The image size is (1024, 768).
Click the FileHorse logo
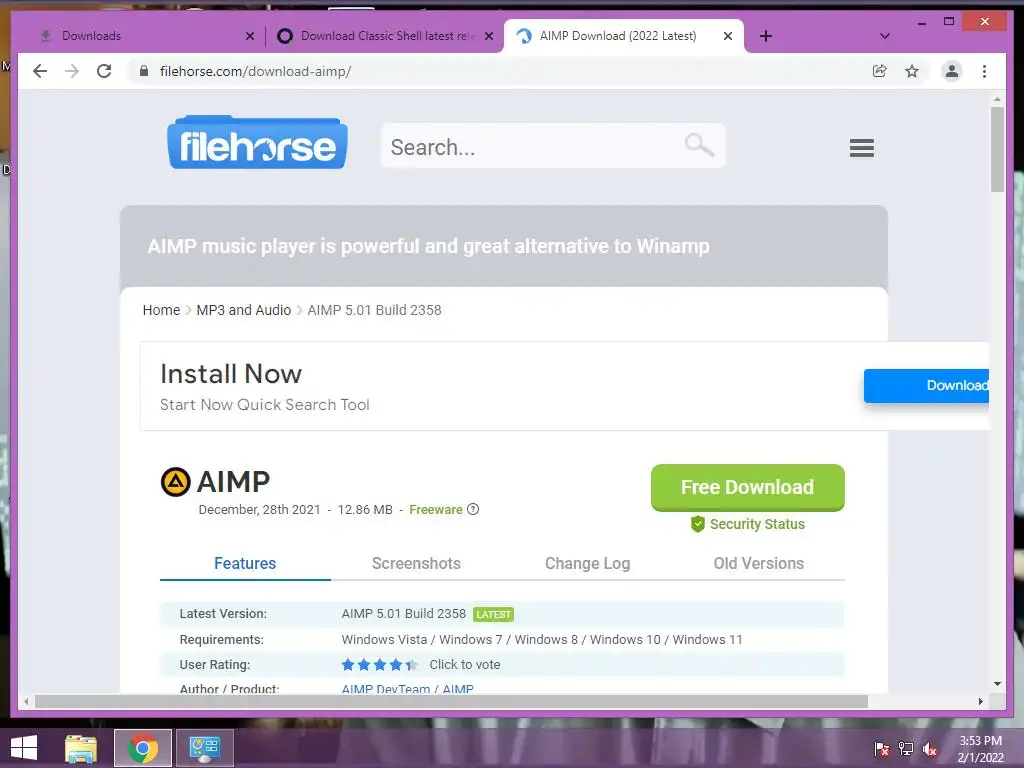coord(257,142)
